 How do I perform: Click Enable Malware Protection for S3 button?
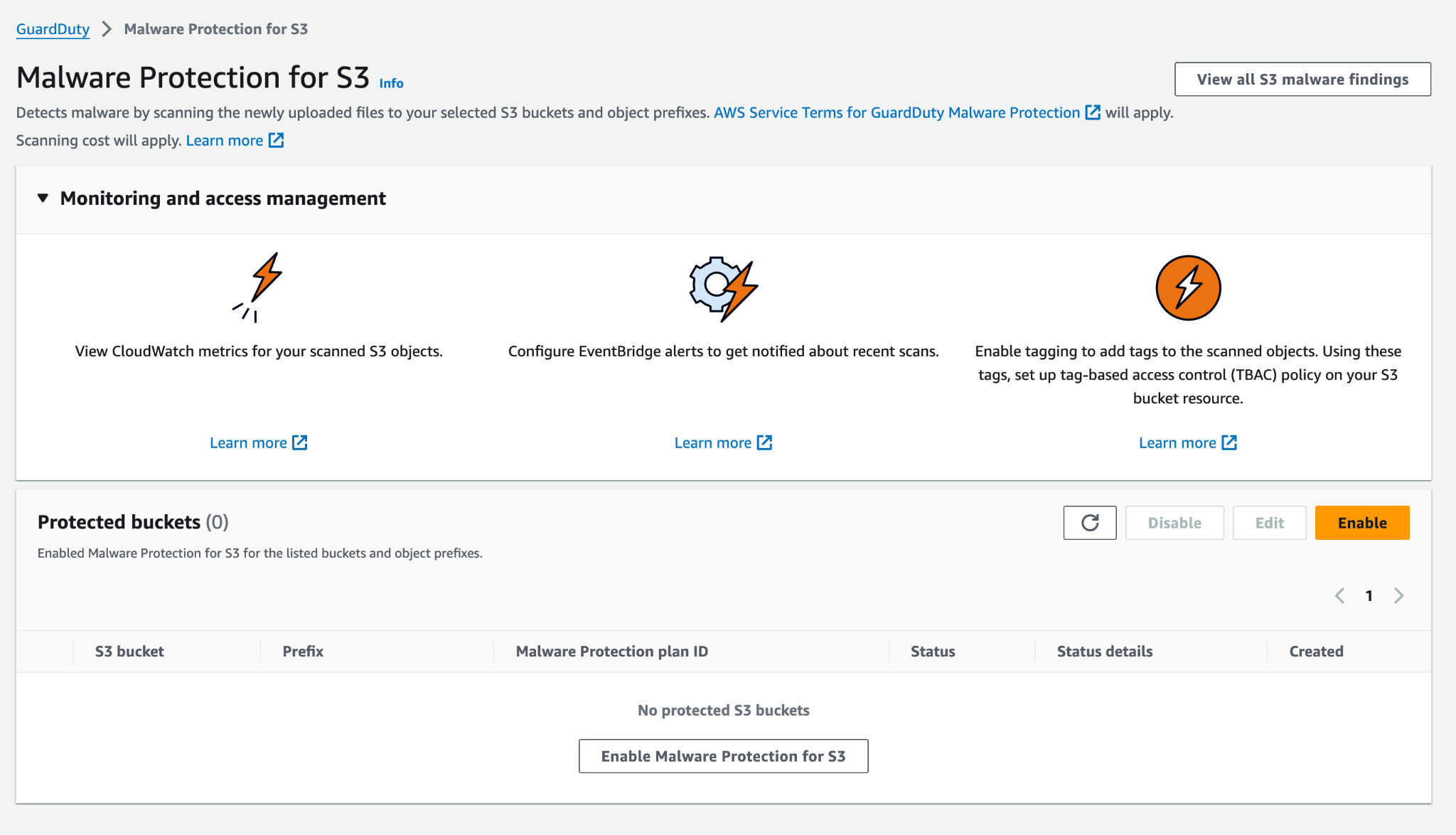723,756
